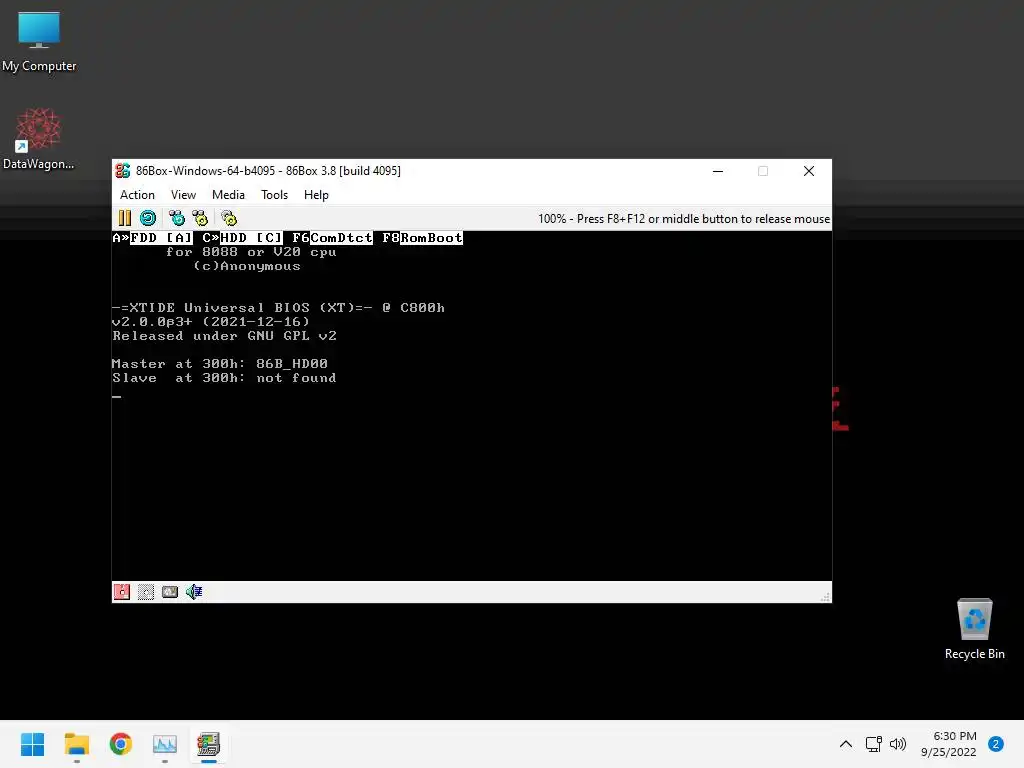
Task: Send Ctrl+Alt+Esc via toolbar icon
Action: (200, 218)
